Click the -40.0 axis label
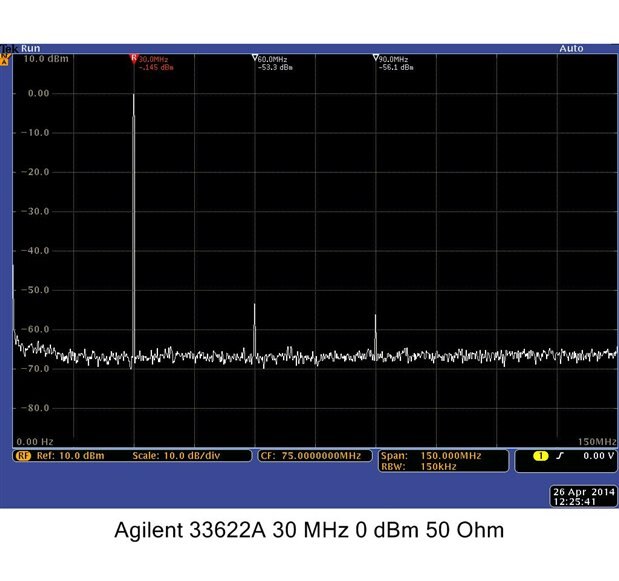 pyautogui.click(x=35, y=251)
